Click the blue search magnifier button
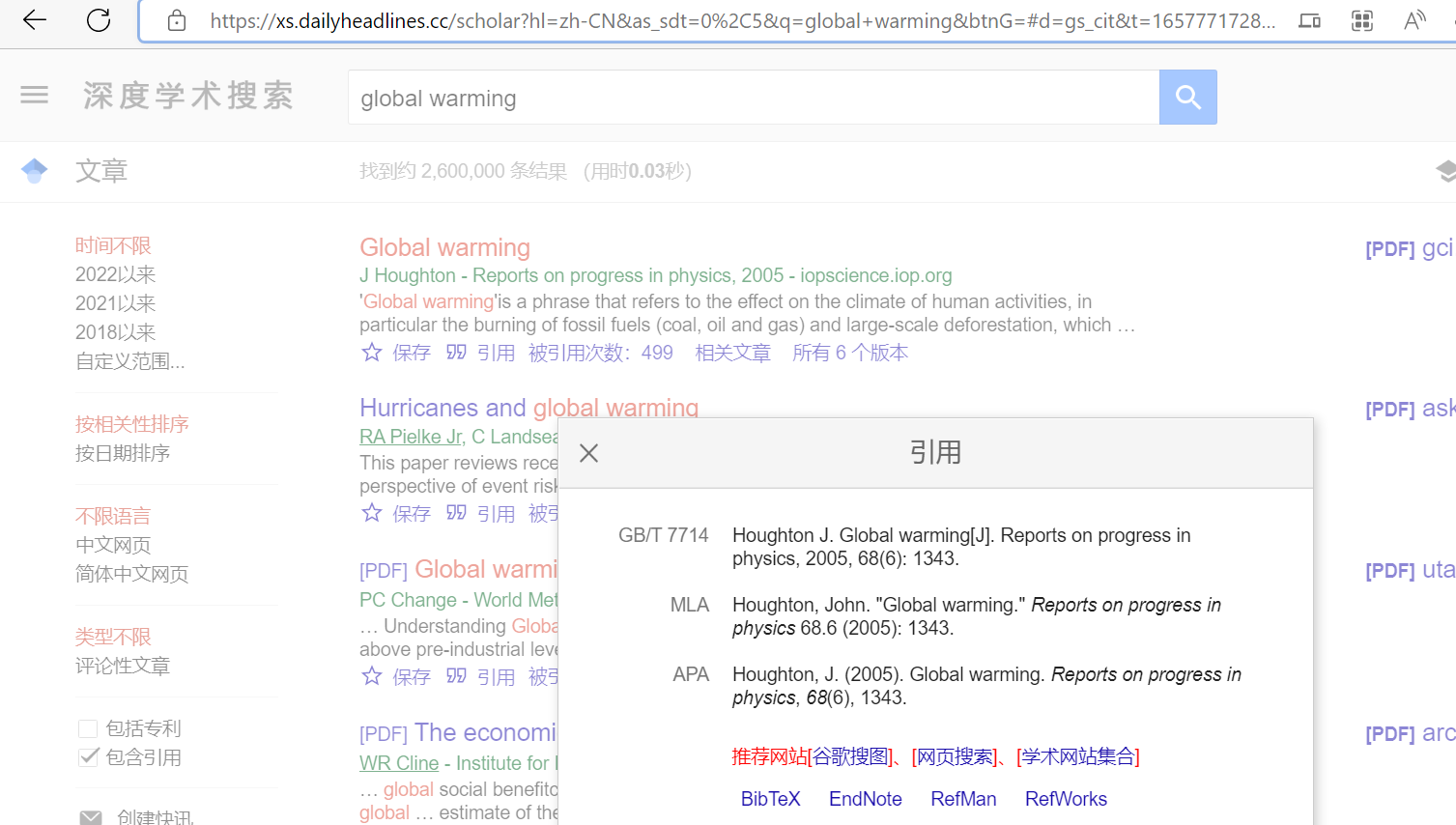 click(x=1187, y=97)
